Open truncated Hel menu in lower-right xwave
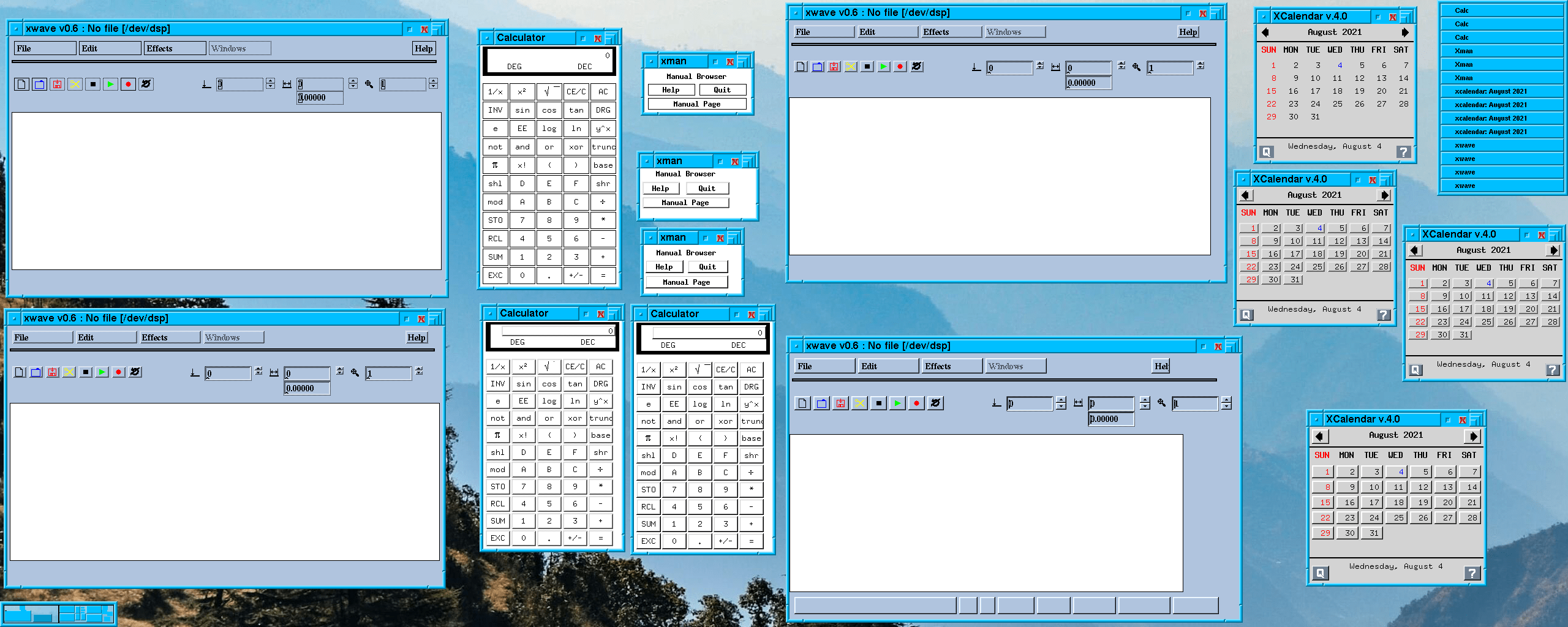 pos(1161,366)
